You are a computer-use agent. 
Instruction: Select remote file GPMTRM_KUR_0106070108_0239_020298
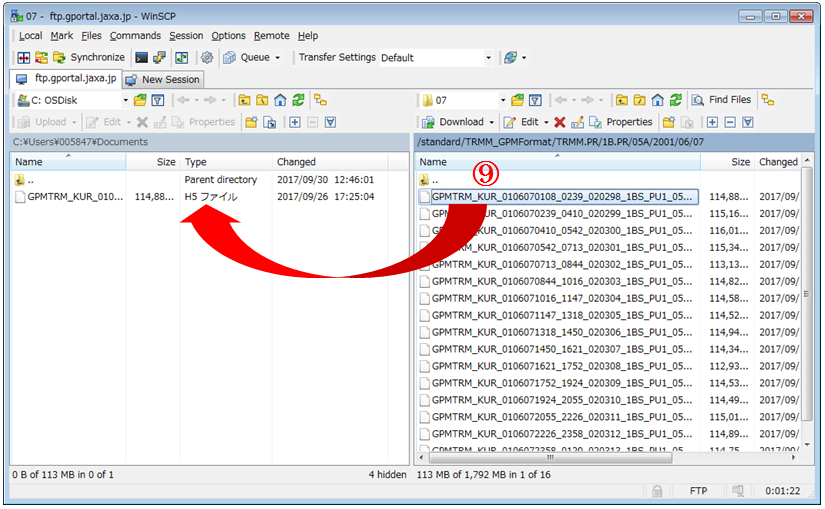pyautogui.click(x=561, y=197)
